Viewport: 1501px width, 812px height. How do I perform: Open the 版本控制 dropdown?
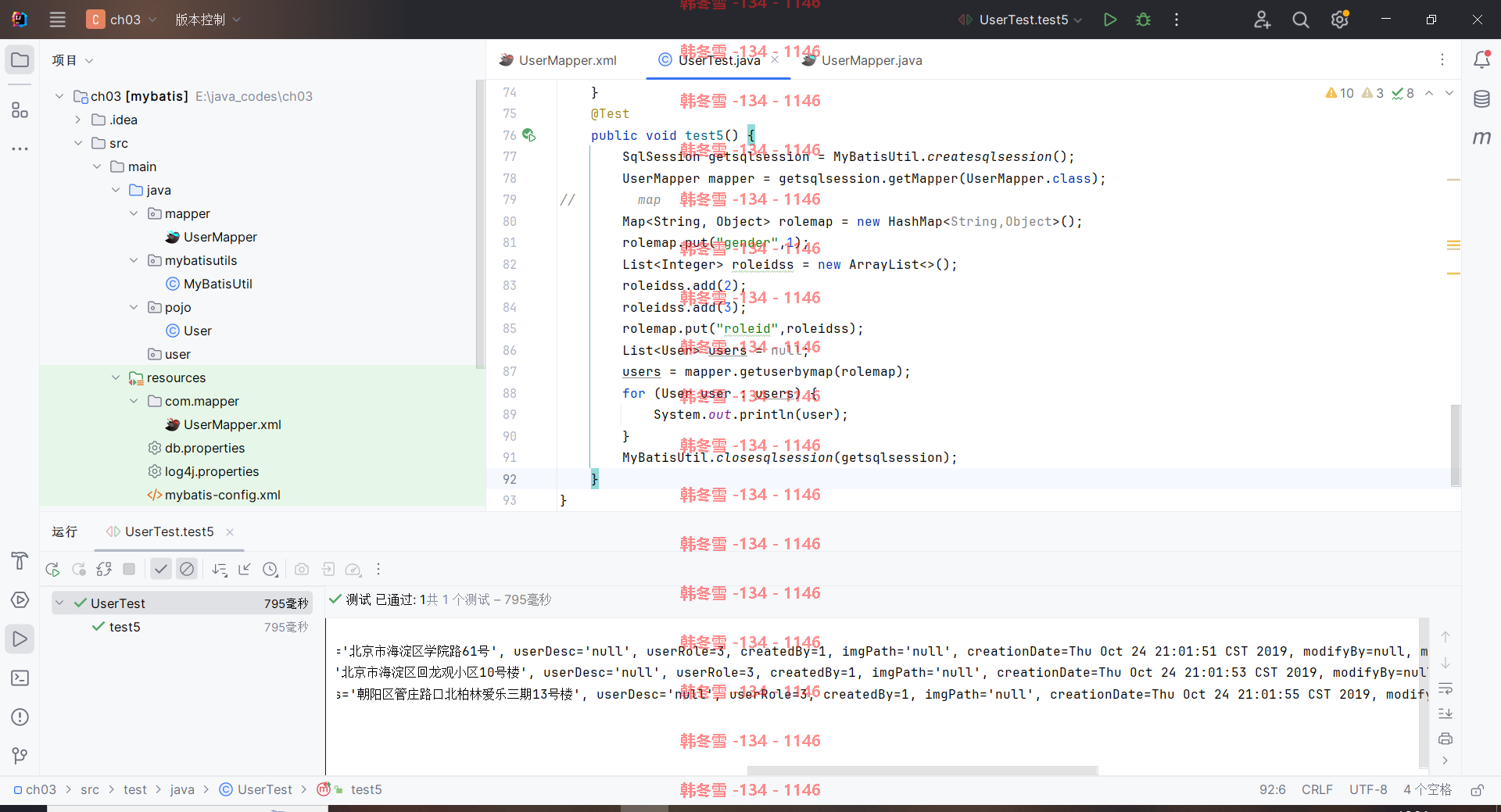207,20
